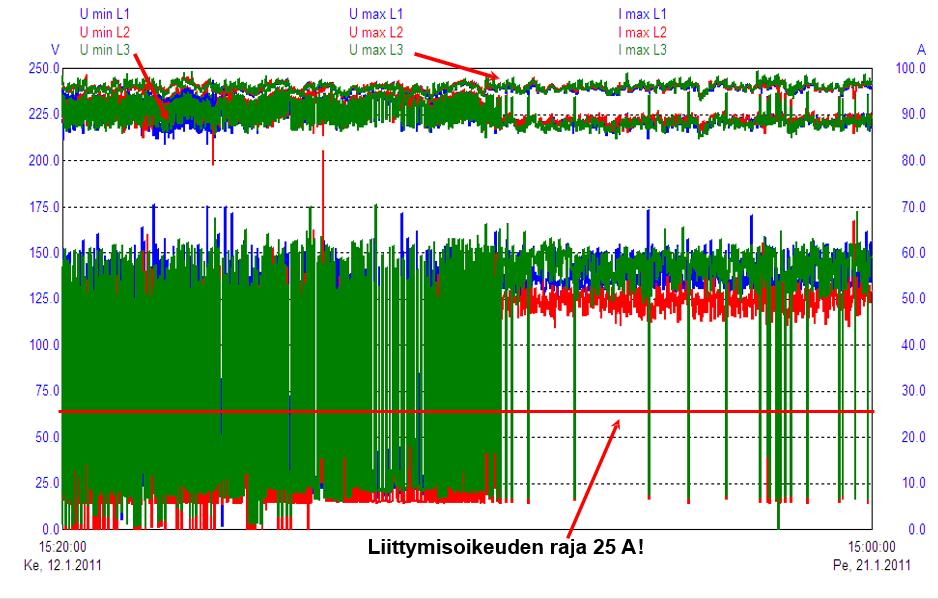938x599 pixels.
Task: Click the 15:00:00 end time label
Action: click(872, 546)
